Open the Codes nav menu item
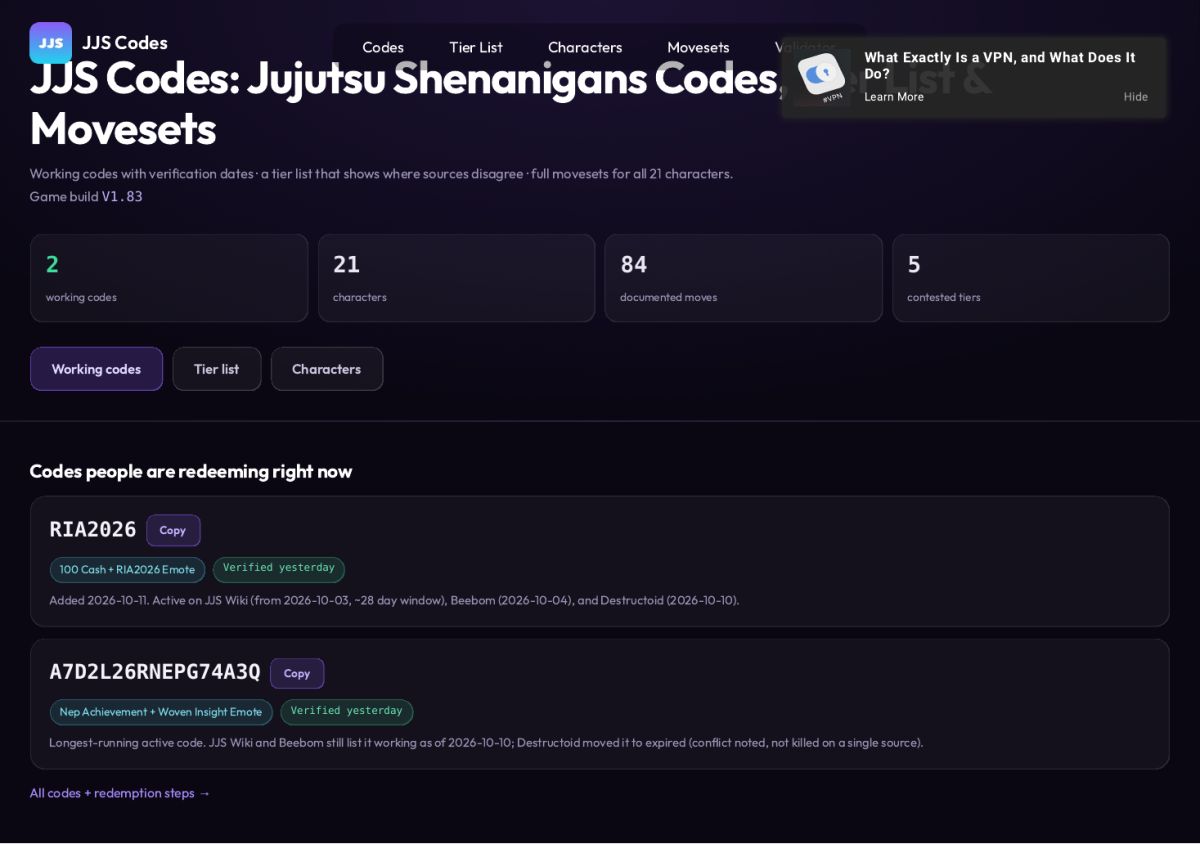1200x844 pixels. (x=383, y=47)
